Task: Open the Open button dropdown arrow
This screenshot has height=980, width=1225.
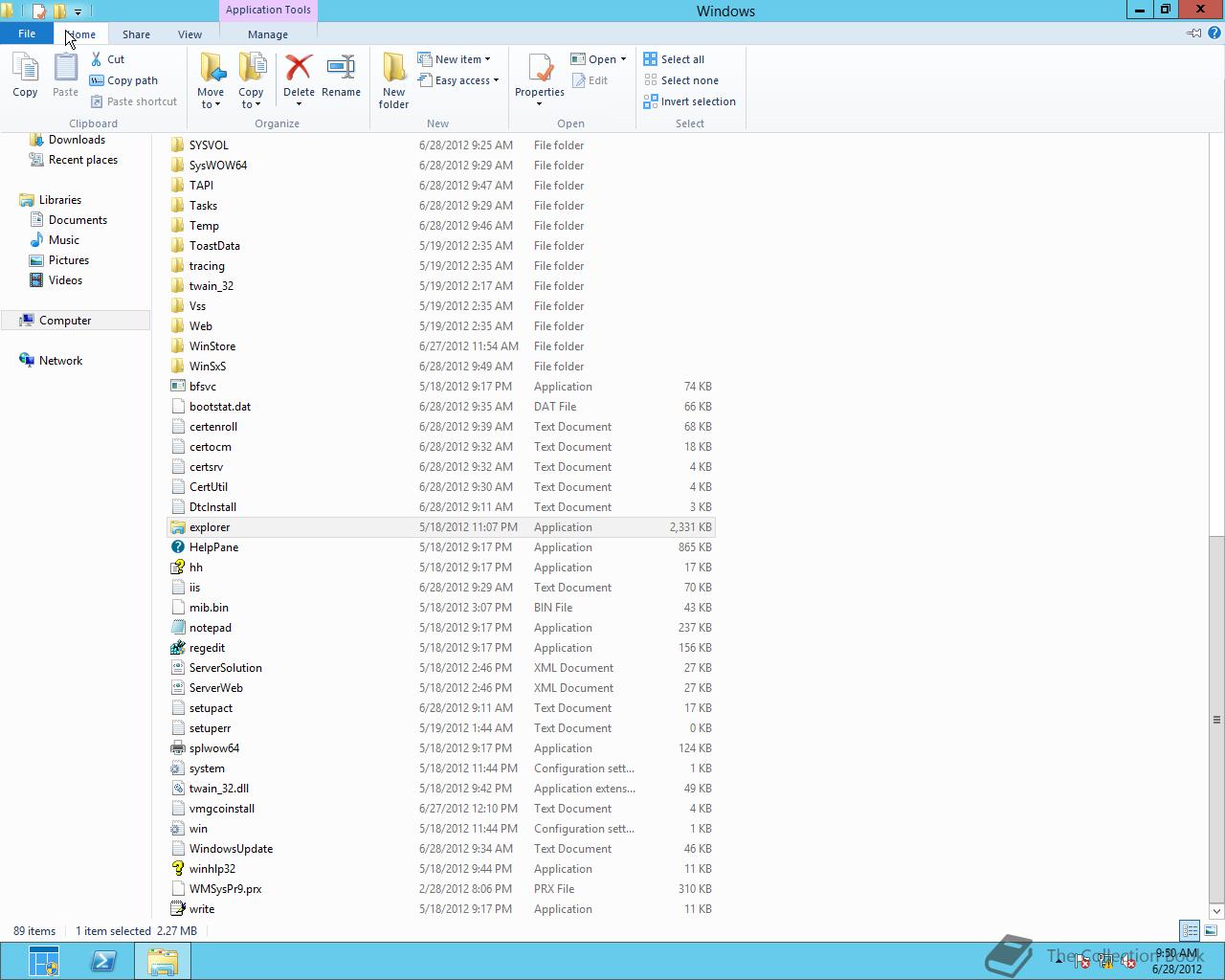Action: click(x=623, y=59)
